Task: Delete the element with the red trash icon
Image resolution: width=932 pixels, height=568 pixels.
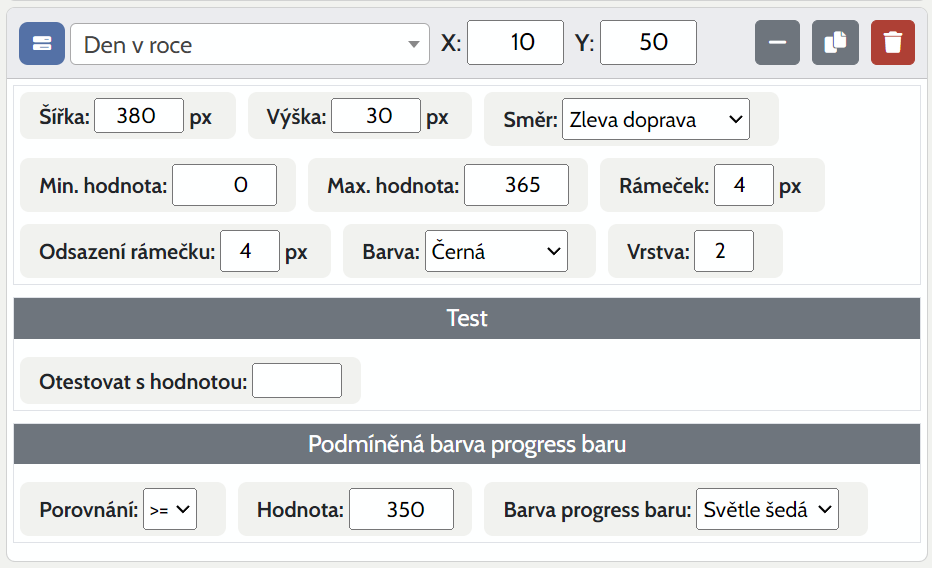Action: (x=893, y=44)
